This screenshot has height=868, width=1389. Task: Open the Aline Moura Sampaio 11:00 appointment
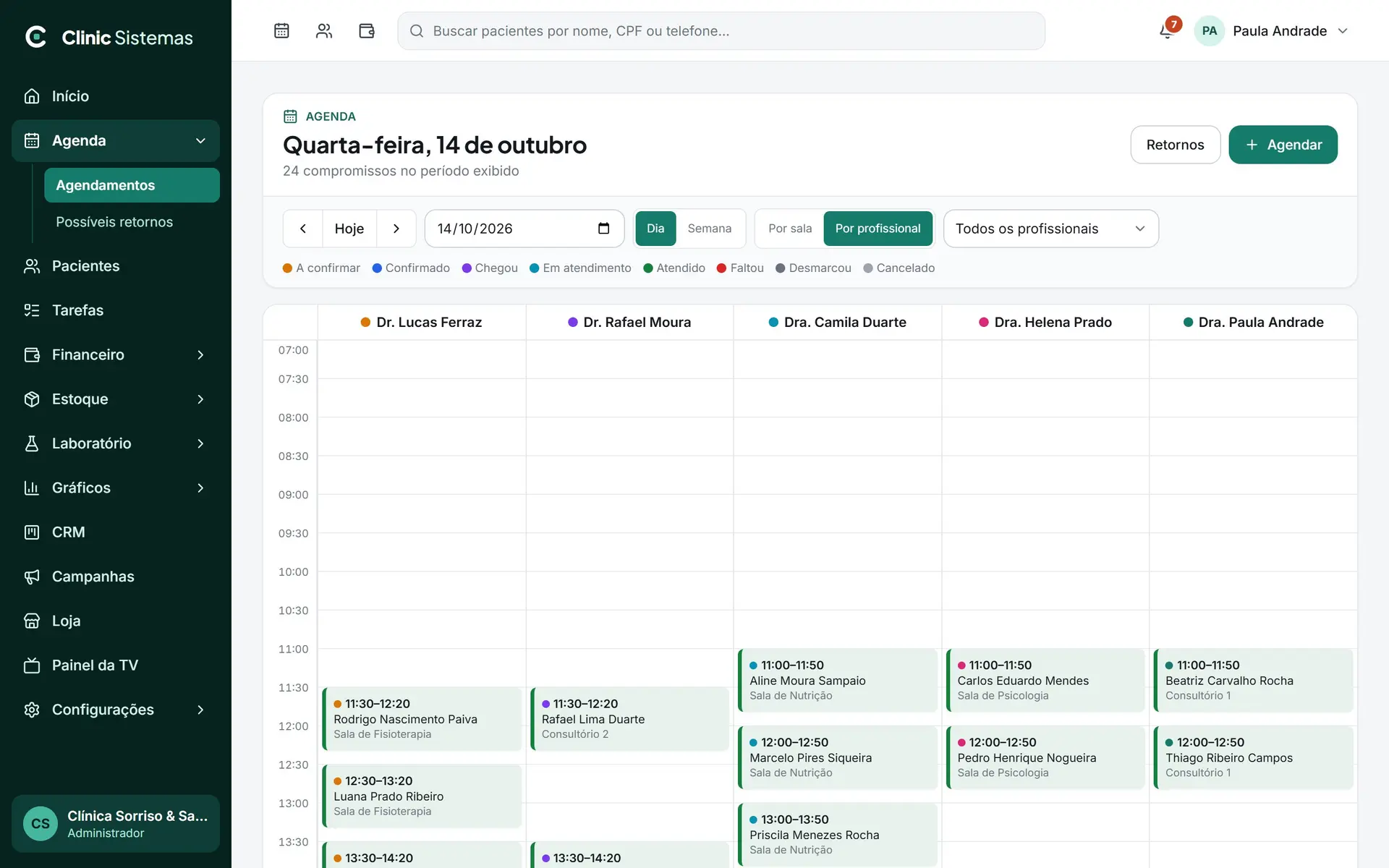(838, 680)
